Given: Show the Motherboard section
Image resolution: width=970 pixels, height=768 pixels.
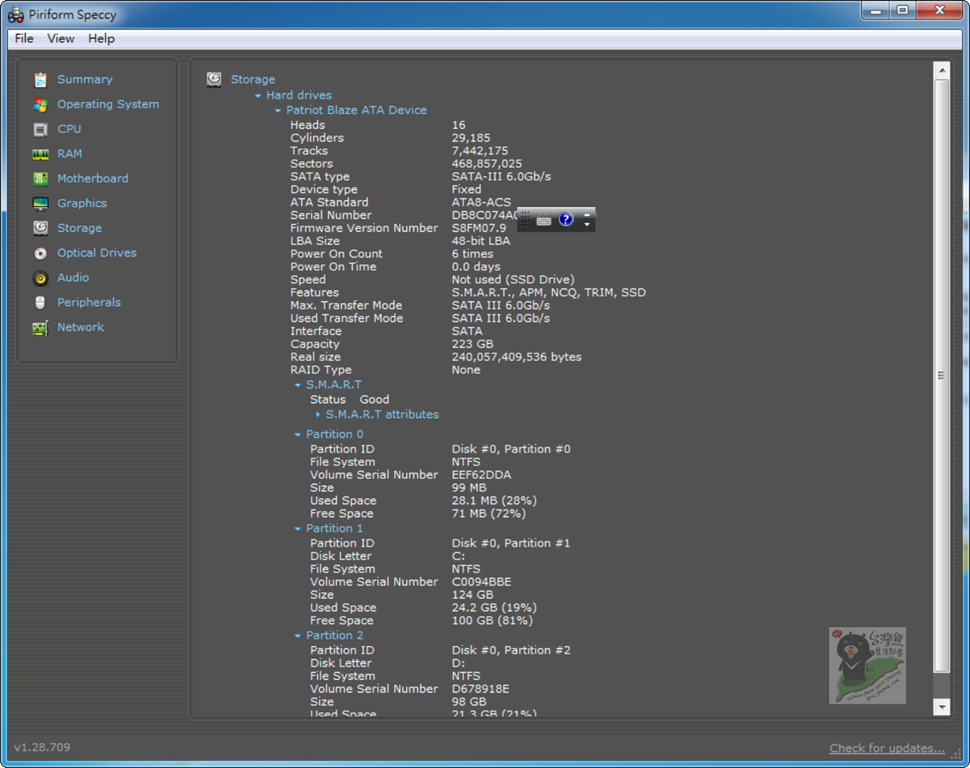Looking at the screenshot, I should coord(93,178).
